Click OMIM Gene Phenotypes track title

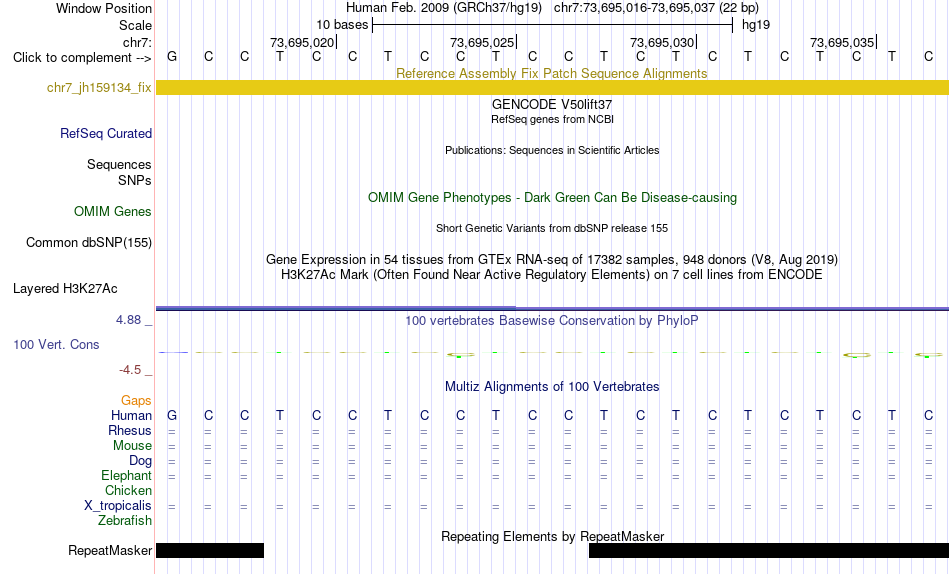[553, 198]
